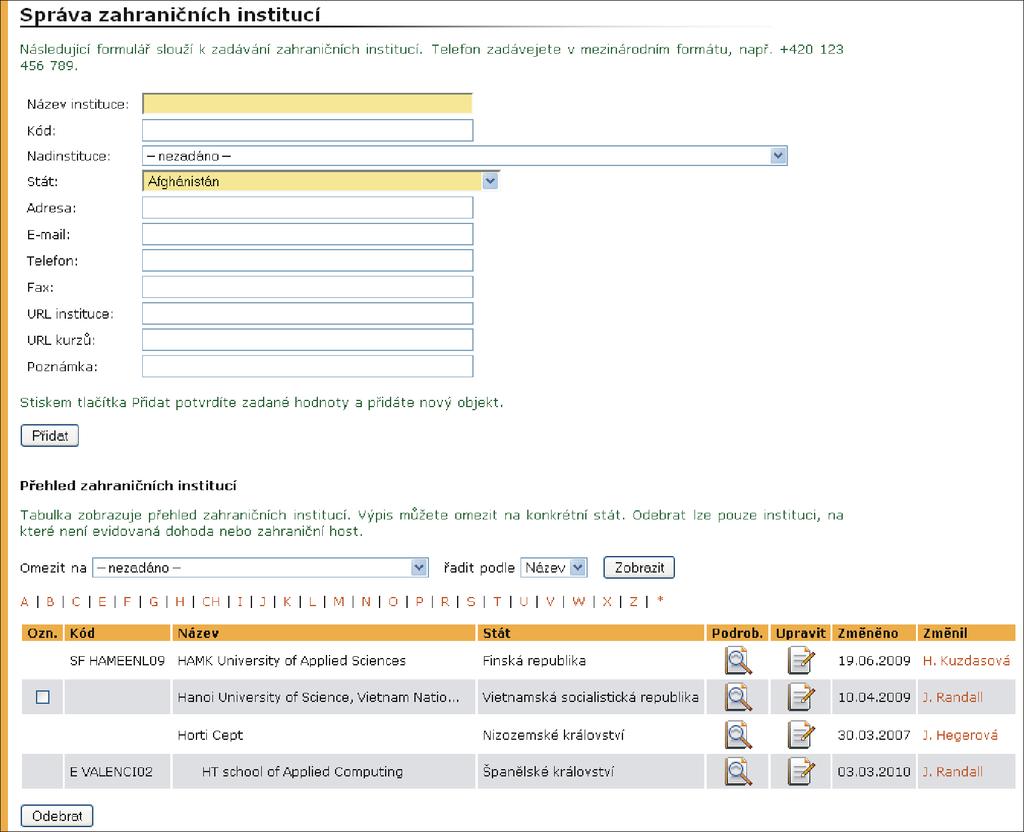This screenshot has width=1024, height=832.
Task: Select the SF HAMEENL09 code cell
Action: point(118,660)
